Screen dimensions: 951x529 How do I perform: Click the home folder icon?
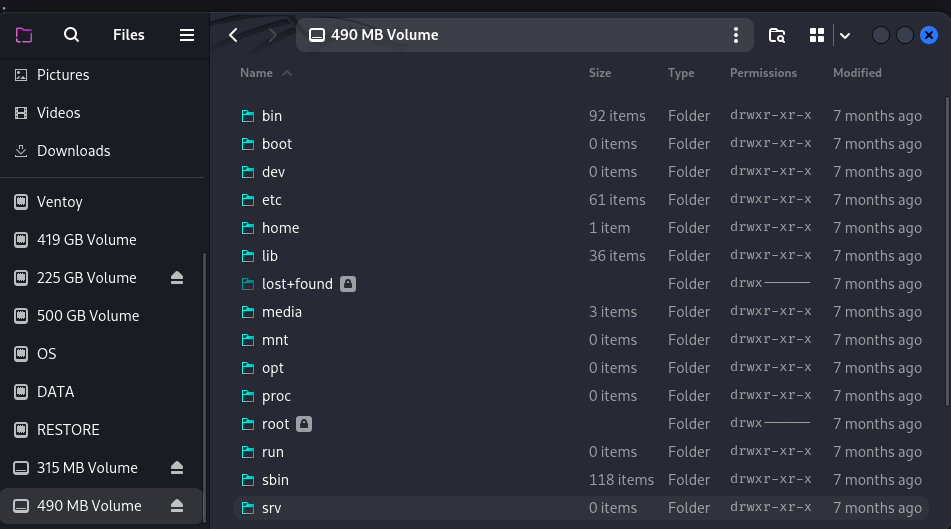(247, 228)
